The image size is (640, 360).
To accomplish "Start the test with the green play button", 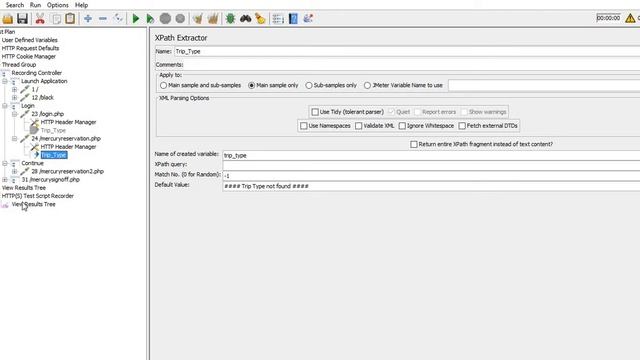I will pyautogui.click(x=136, y=18).
